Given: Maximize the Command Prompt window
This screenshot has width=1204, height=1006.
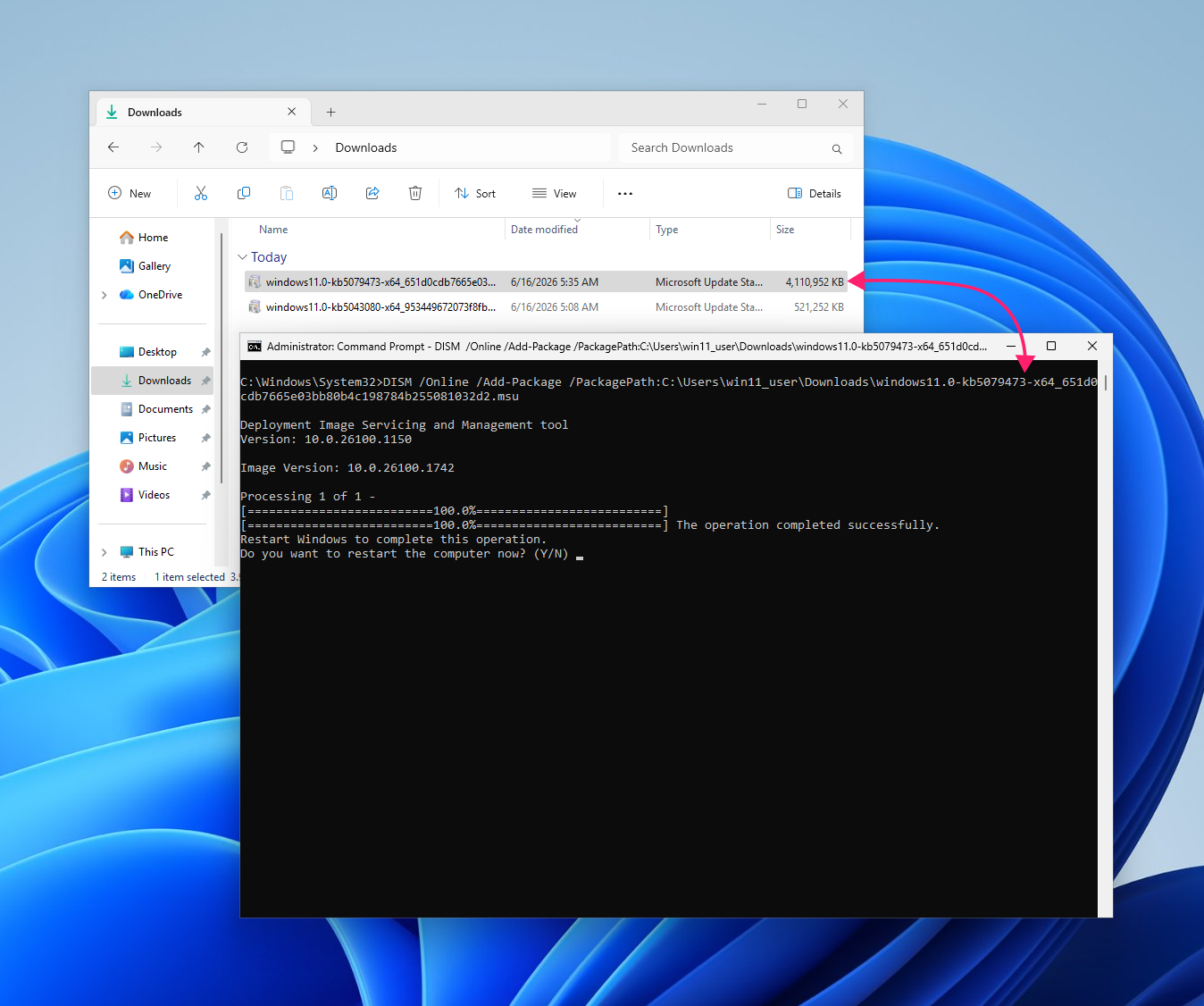Looking at the screenshot, I should (1051, 346).
